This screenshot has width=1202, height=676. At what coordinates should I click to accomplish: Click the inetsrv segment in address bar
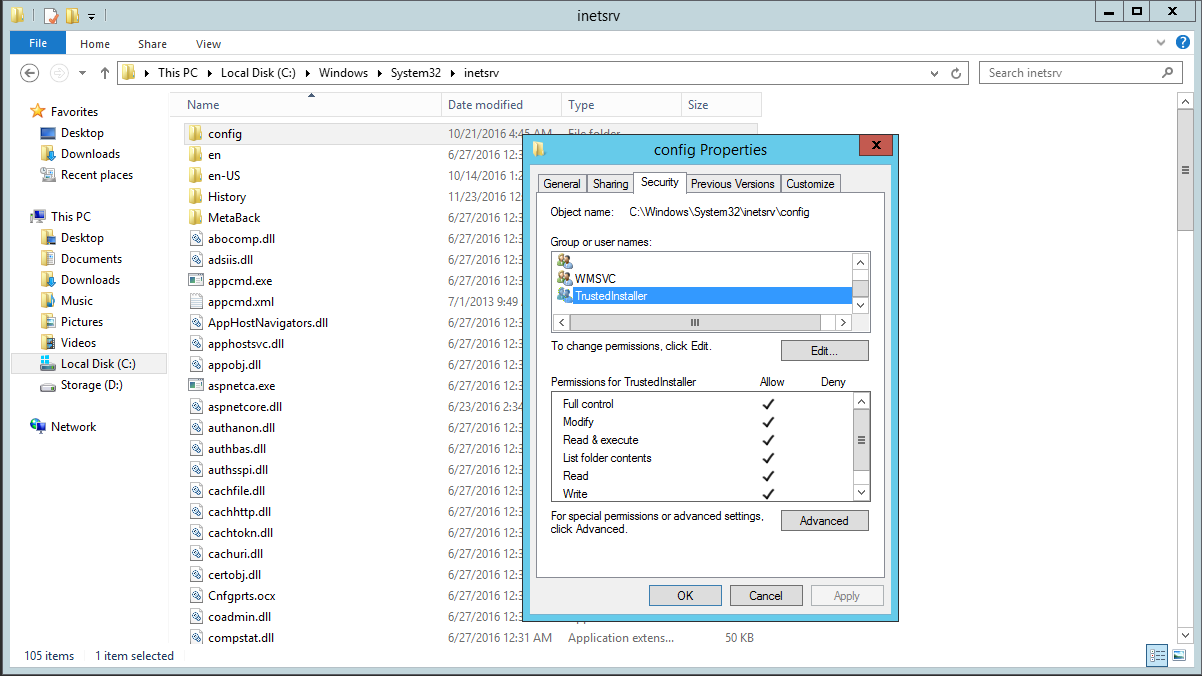click(481, 73)
